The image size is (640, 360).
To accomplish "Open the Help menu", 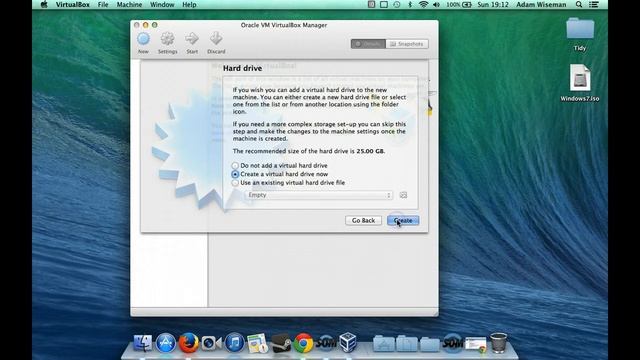I will [x=189, y=4].
